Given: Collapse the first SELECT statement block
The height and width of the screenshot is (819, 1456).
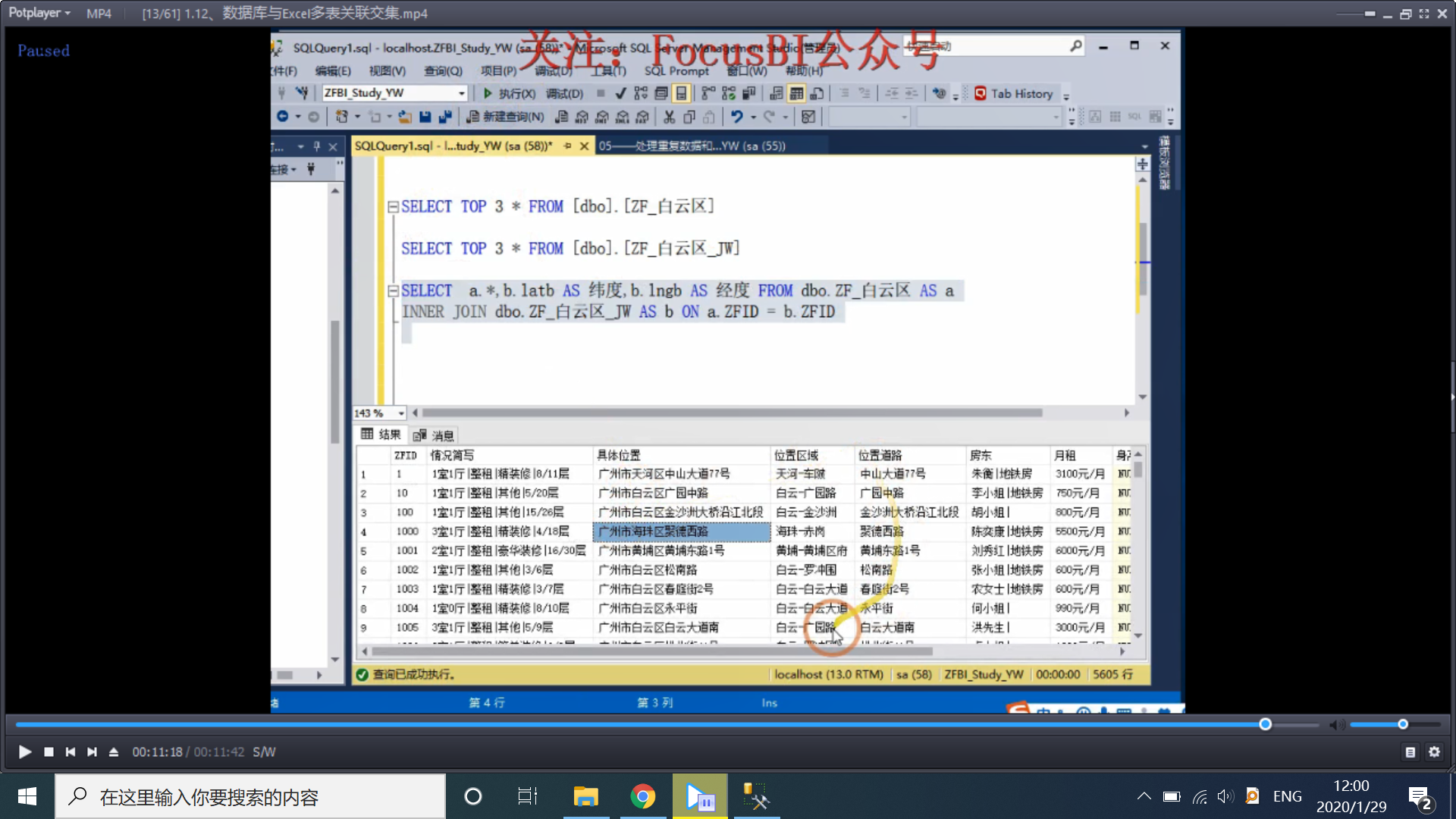Looking at the screenshot, I should [x=393, y=206].
